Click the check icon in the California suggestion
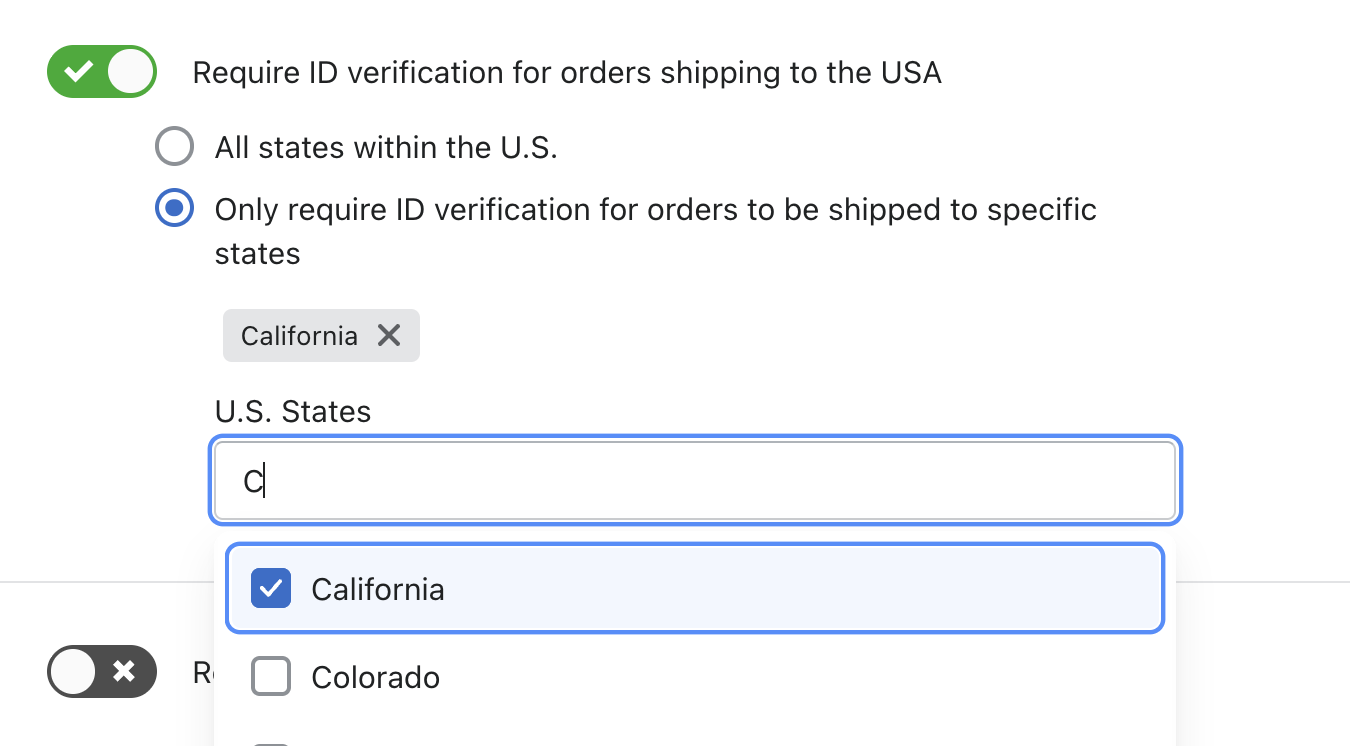1350x746 pixels. point(270,588)
